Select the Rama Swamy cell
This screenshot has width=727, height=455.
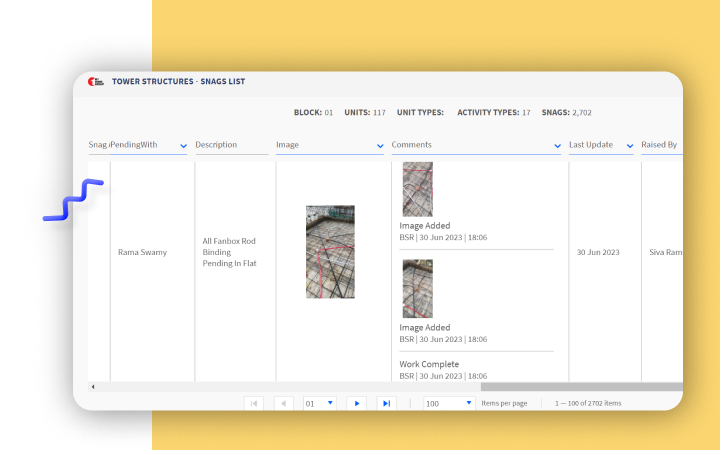tap(142, 252)
